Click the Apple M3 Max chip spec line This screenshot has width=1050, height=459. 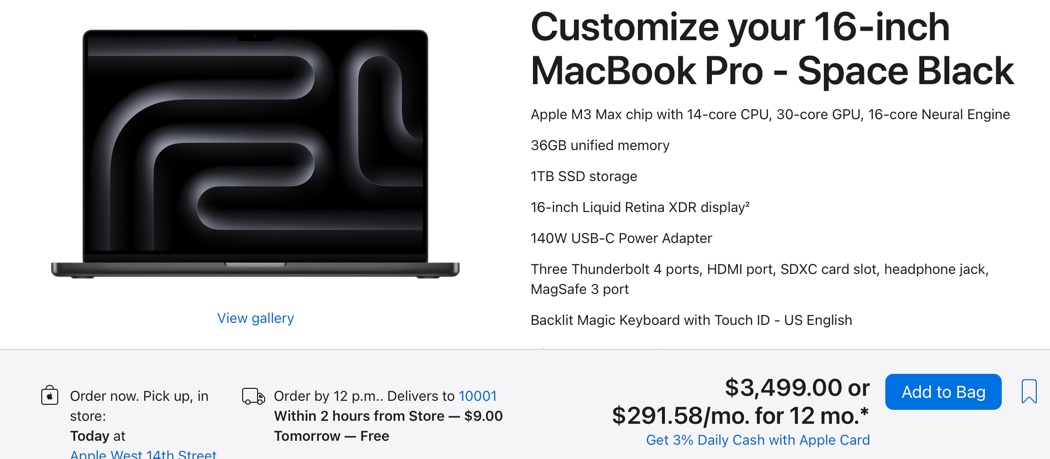click(x=770, y=114)
